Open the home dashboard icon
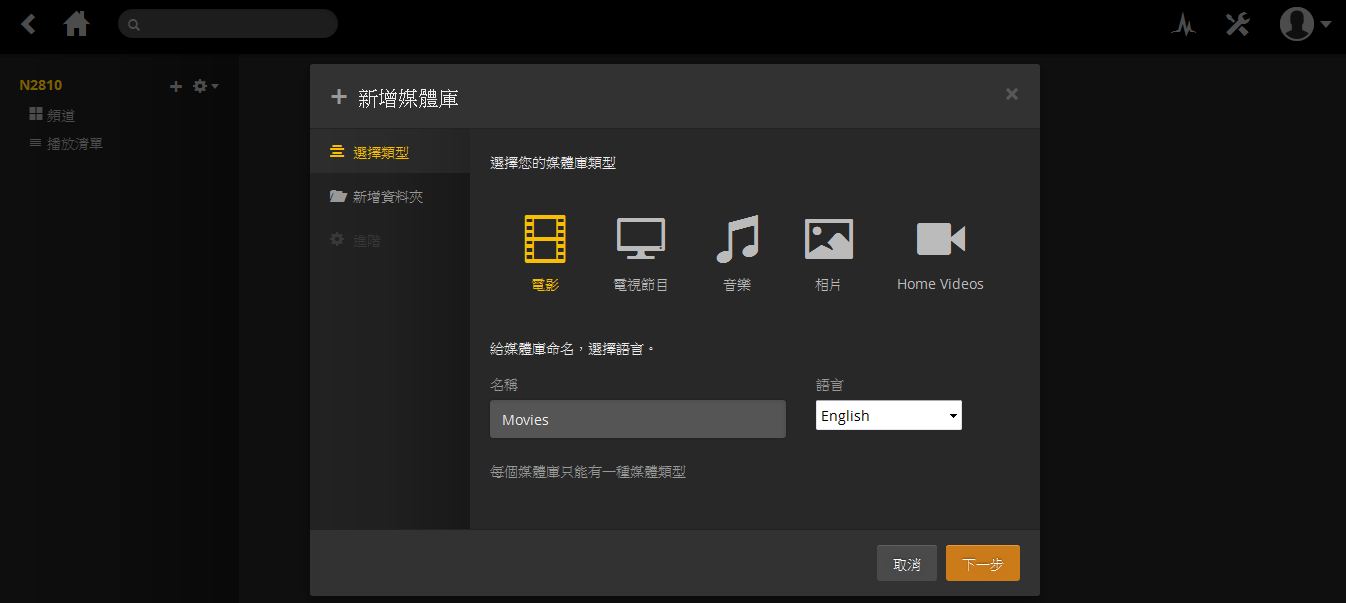This screenshot has width=1346, height=603. click(x=77, y=24)
